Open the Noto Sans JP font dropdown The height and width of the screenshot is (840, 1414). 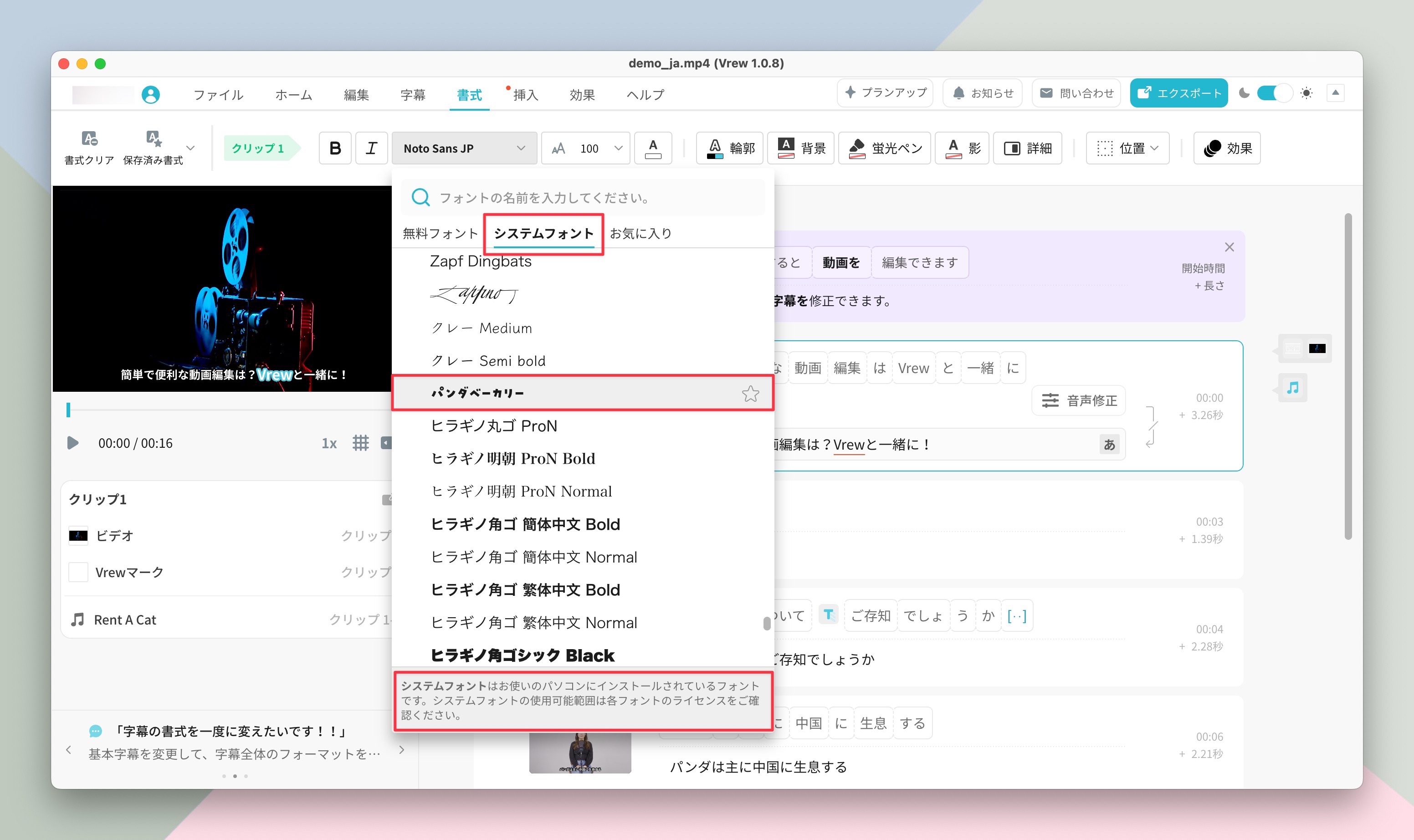point(464,149)
